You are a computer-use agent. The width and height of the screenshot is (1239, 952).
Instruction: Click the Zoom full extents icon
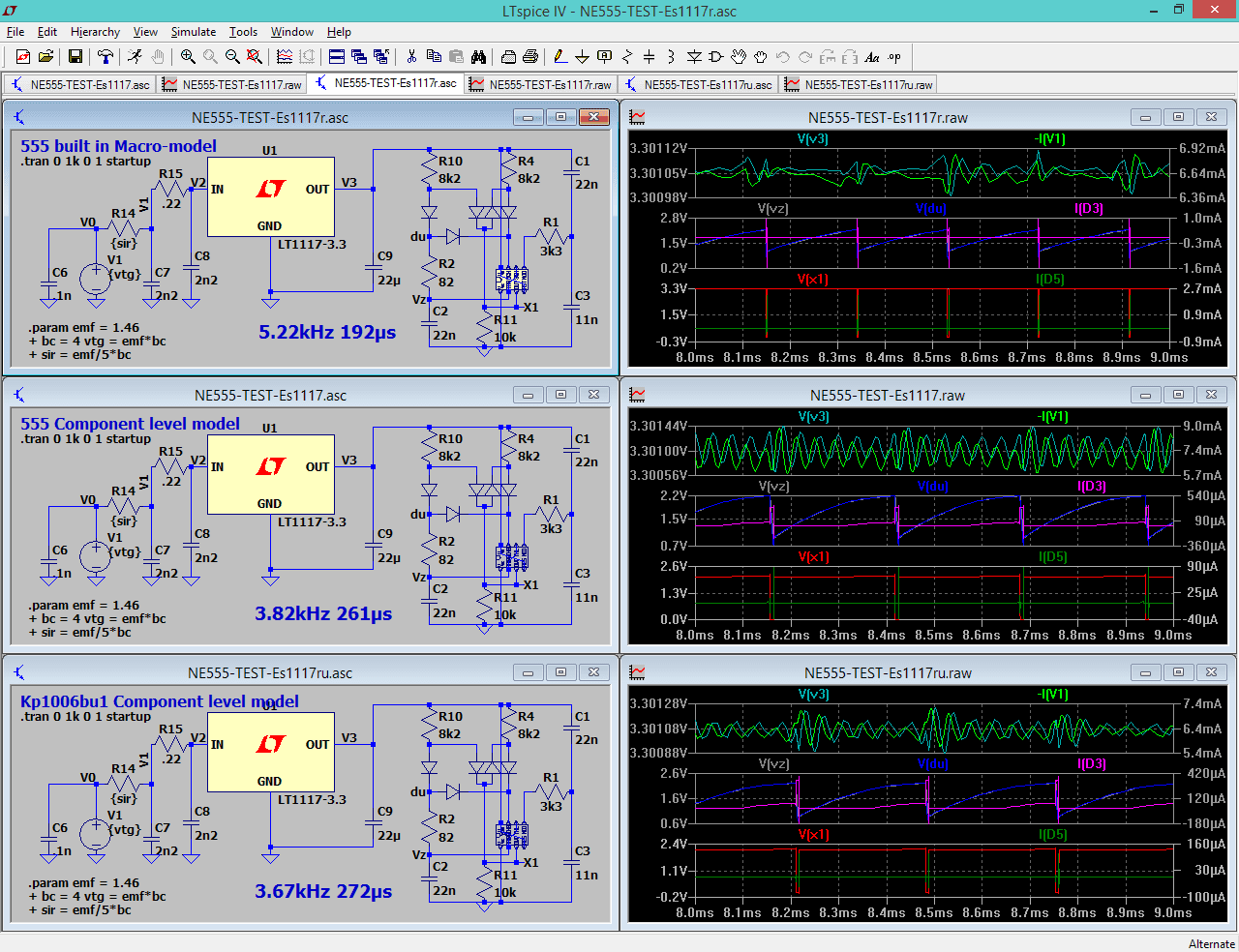(253, 57)
